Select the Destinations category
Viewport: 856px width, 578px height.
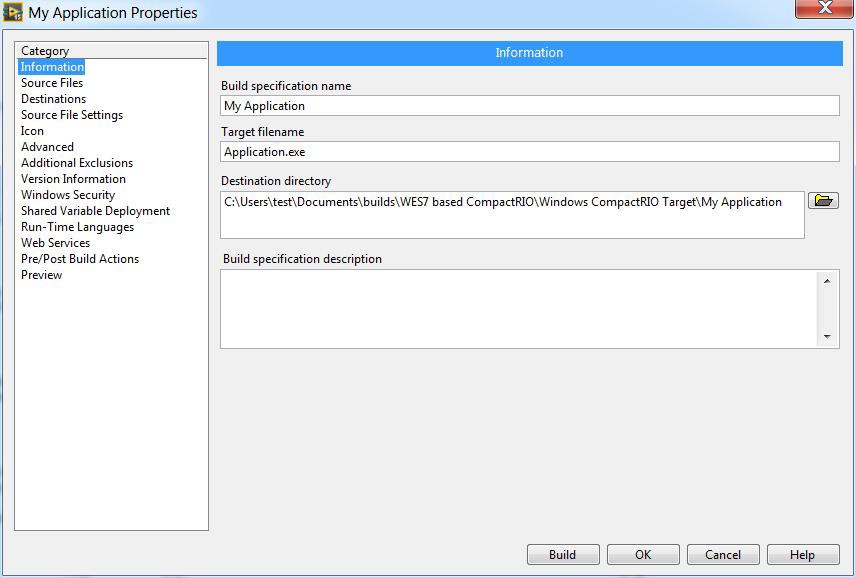pos(53,99)
